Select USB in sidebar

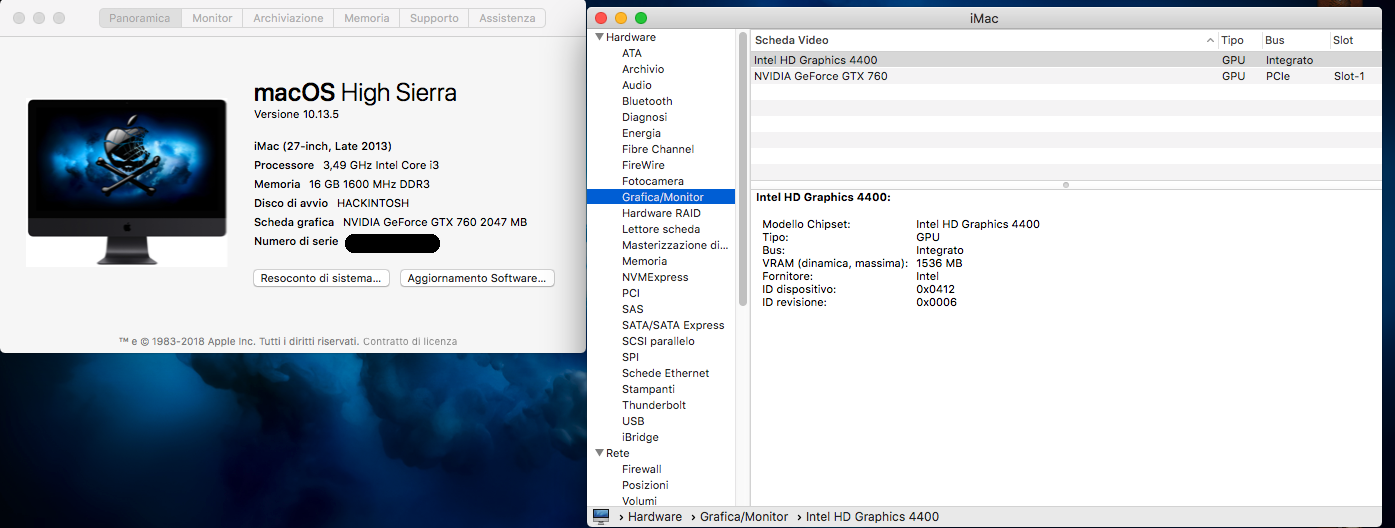point(633,421)
